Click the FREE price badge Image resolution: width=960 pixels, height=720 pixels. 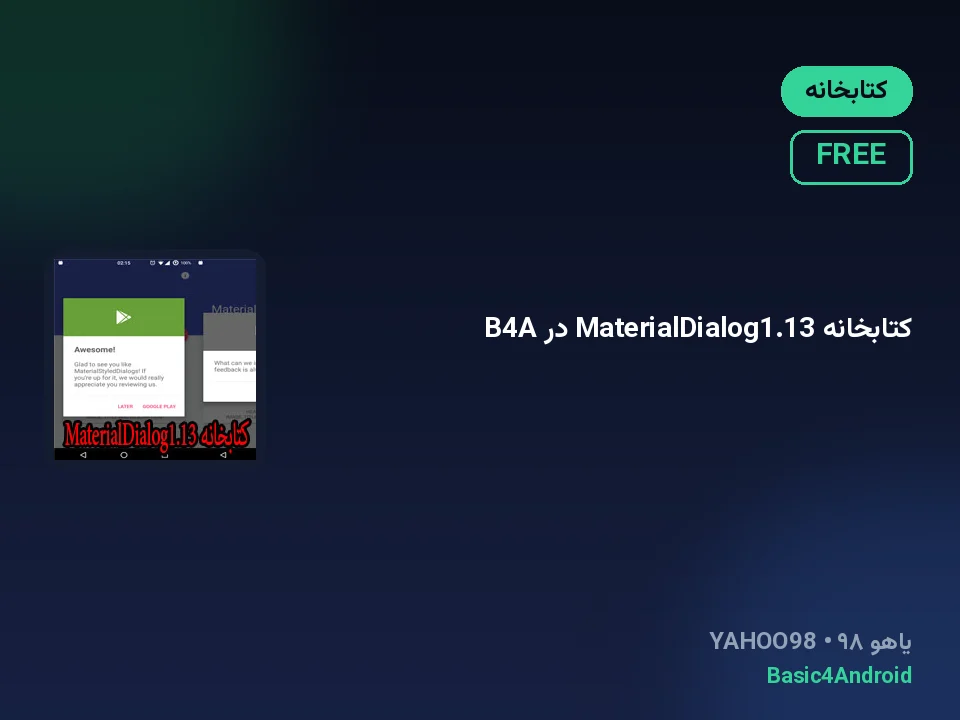pyautogui.click(x=851, y=157)
